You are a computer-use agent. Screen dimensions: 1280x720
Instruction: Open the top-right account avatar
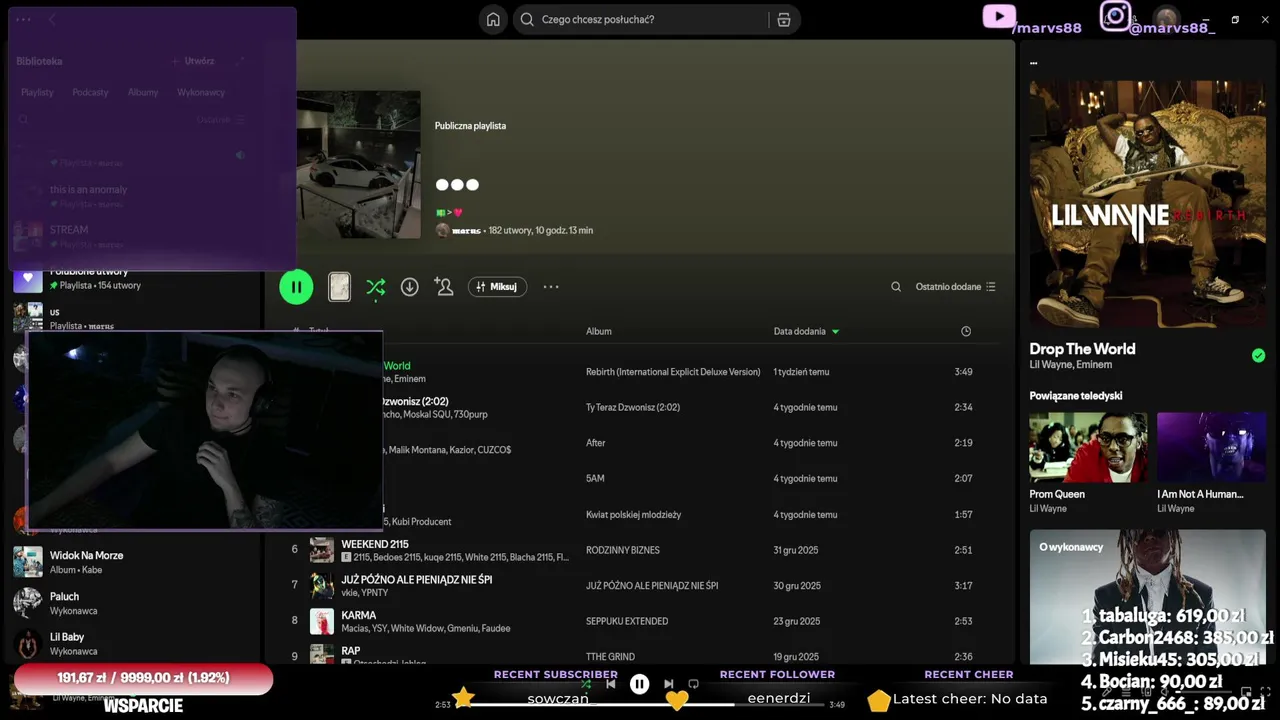coord(1166,19)
